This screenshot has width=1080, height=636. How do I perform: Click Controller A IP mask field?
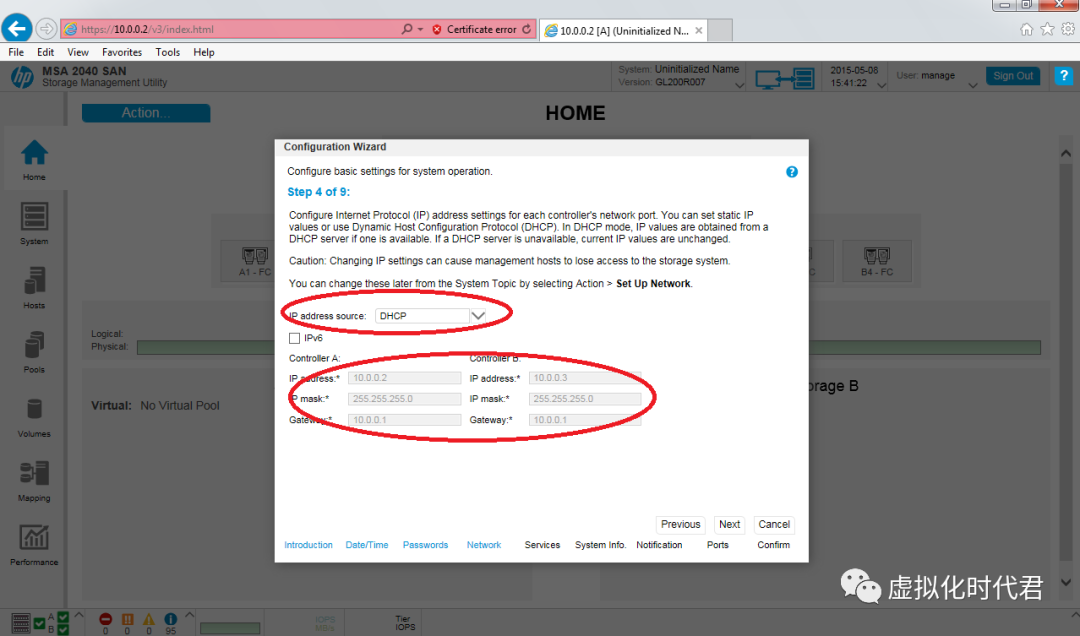[x=404, y=398]
